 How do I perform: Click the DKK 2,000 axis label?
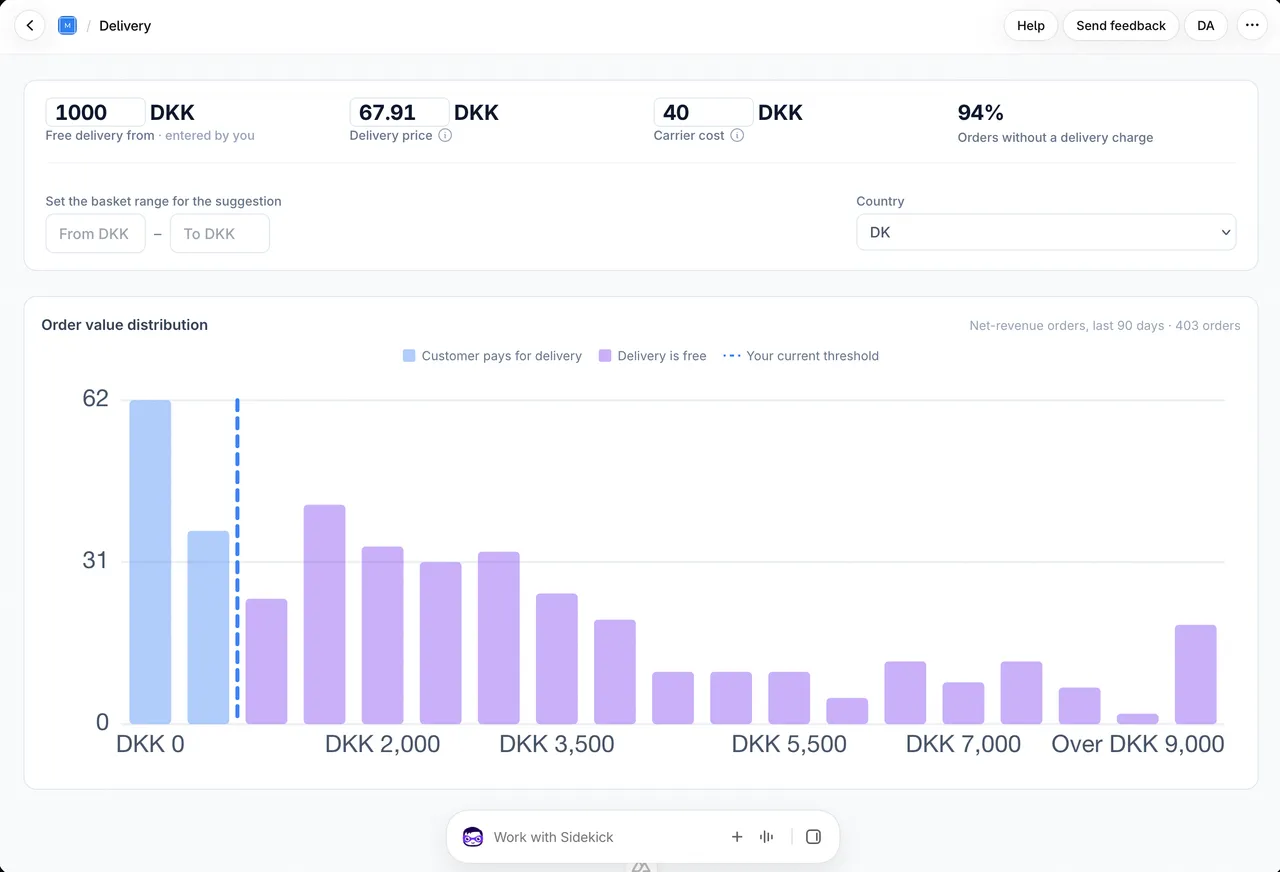[383, 744]
